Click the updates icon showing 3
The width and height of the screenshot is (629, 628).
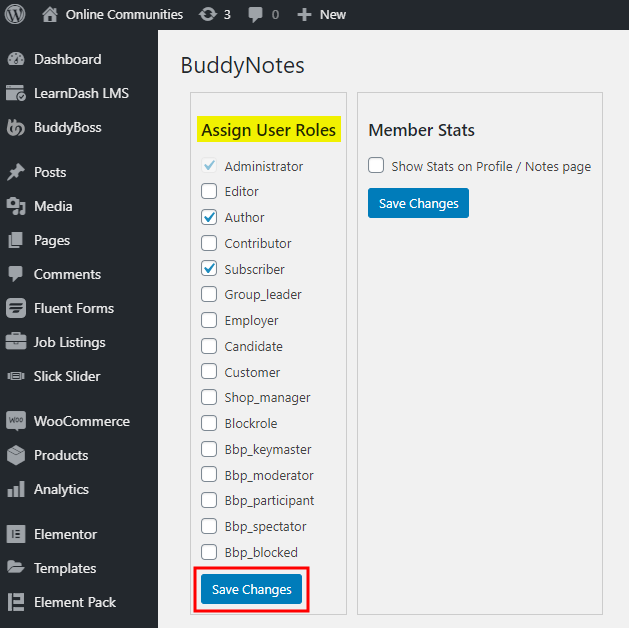tap(207, 14)
